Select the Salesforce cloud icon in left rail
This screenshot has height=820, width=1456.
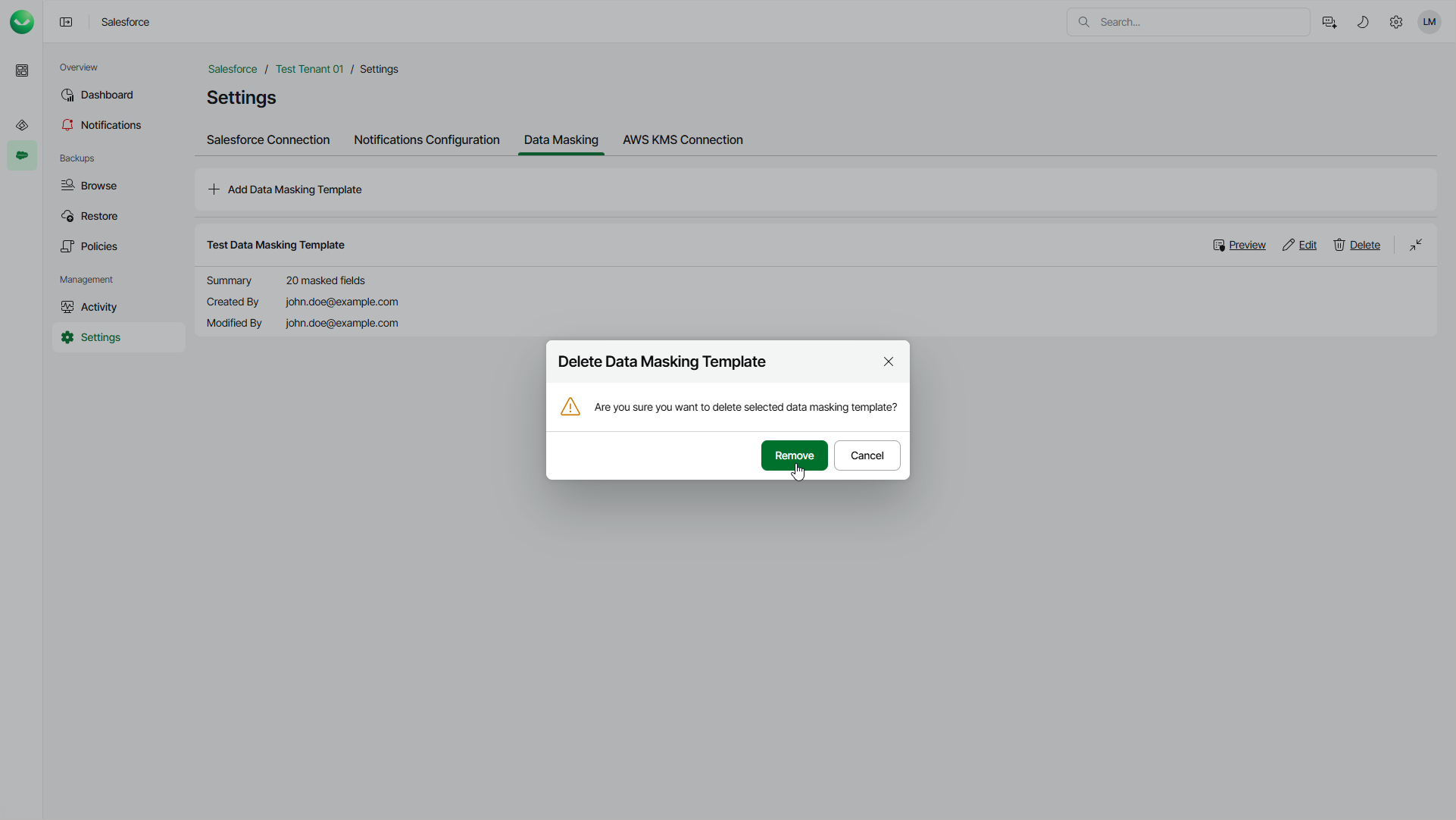[x=22, y=155]
